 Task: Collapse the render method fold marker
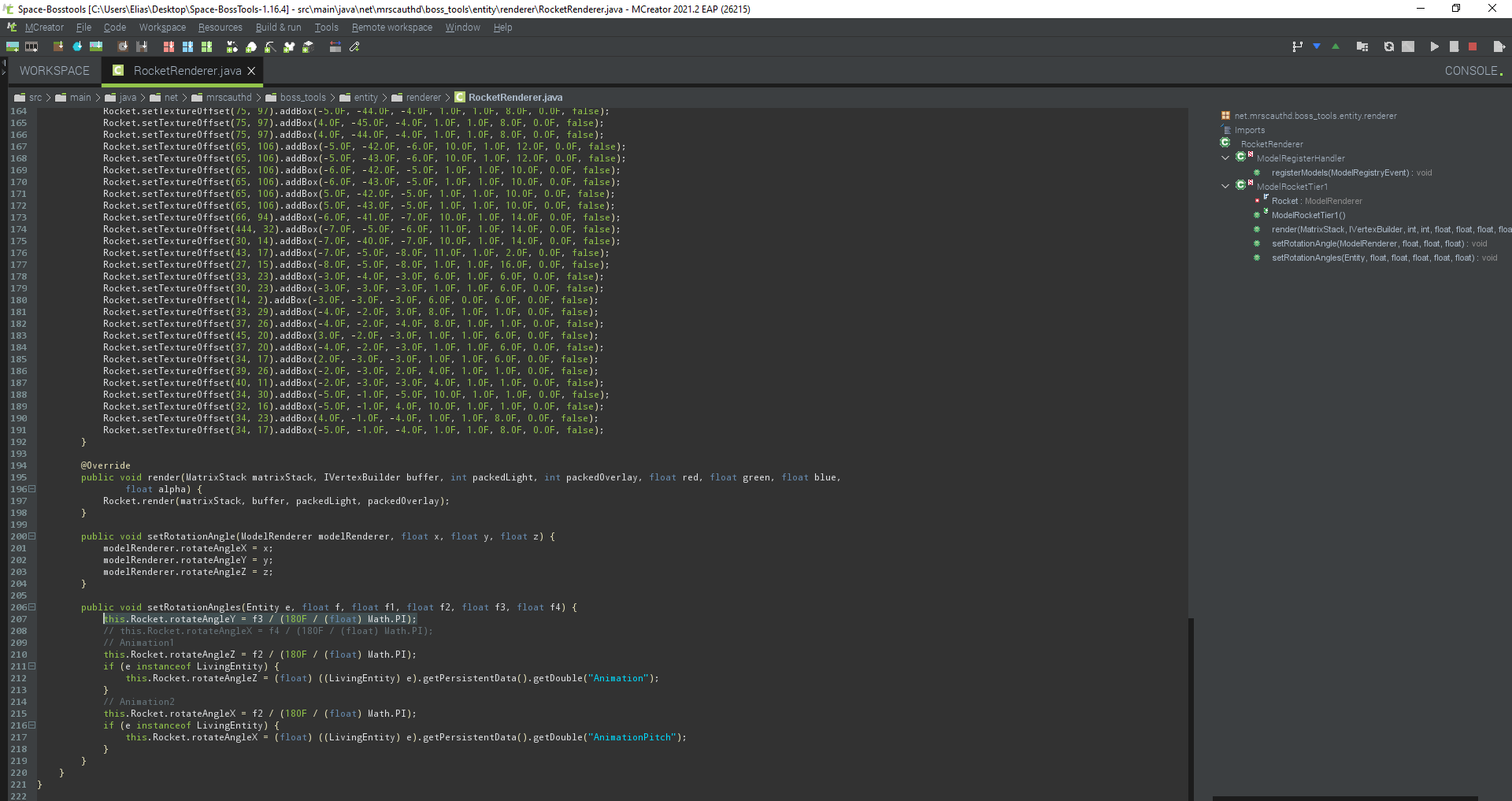pos(31,489)
